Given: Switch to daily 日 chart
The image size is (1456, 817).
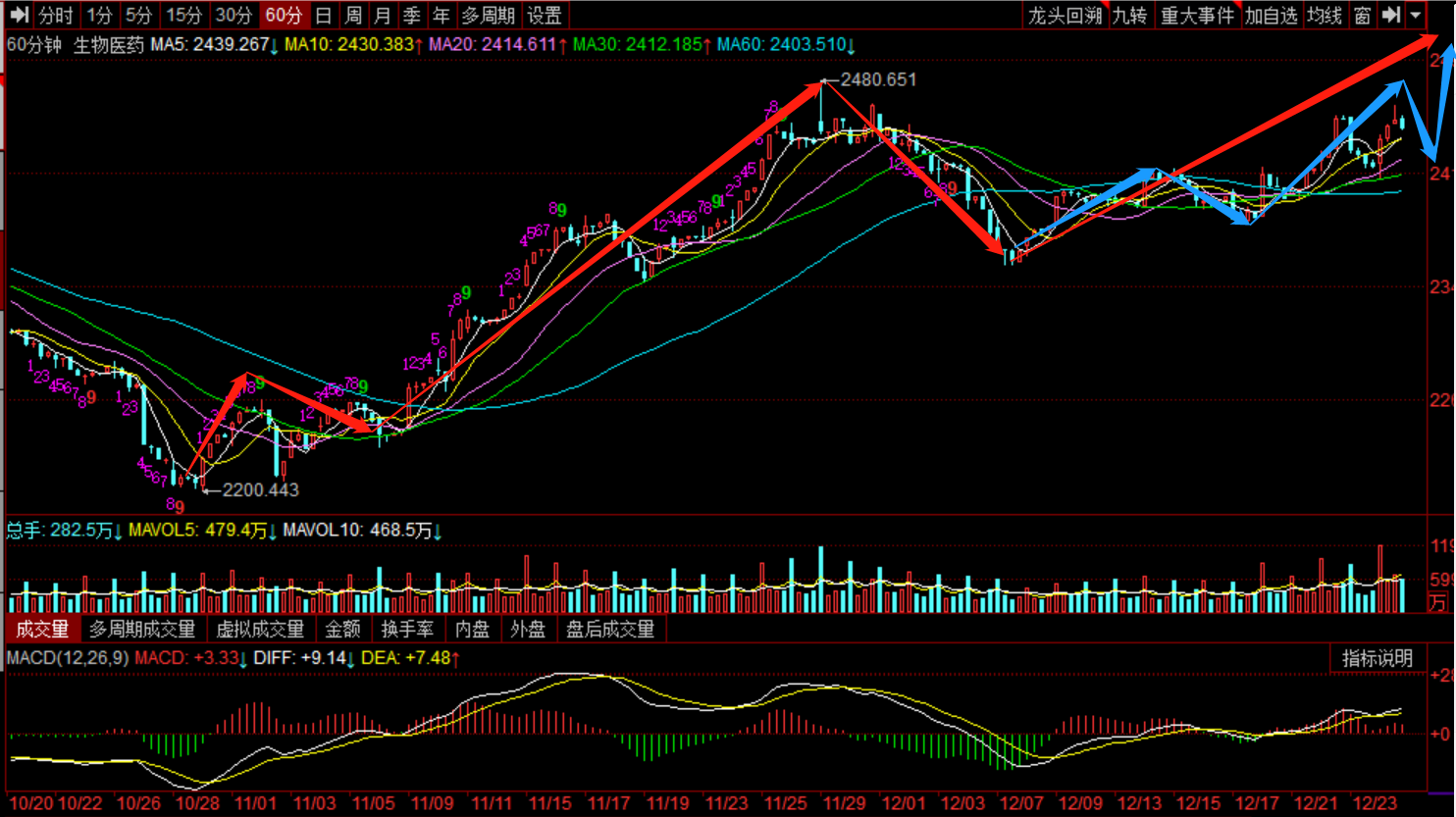Looking at the screenshot, I should (323, 15).
